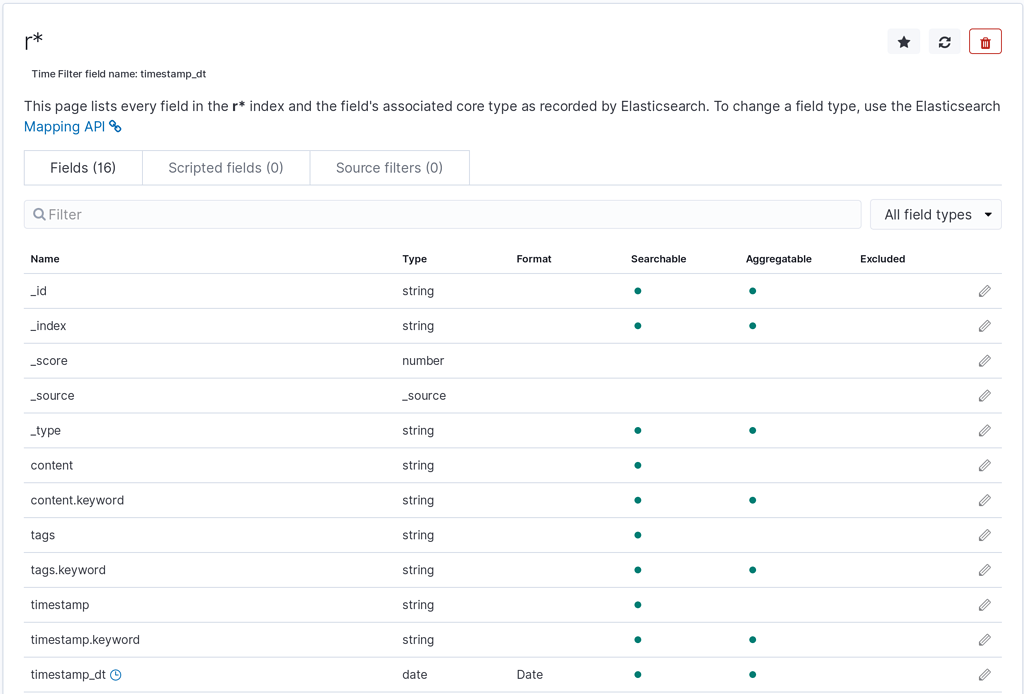This screenshot has height=694, width=1024.
Task: Delete the r* index pattern (trash icon)
Action: tap(984, 41)
